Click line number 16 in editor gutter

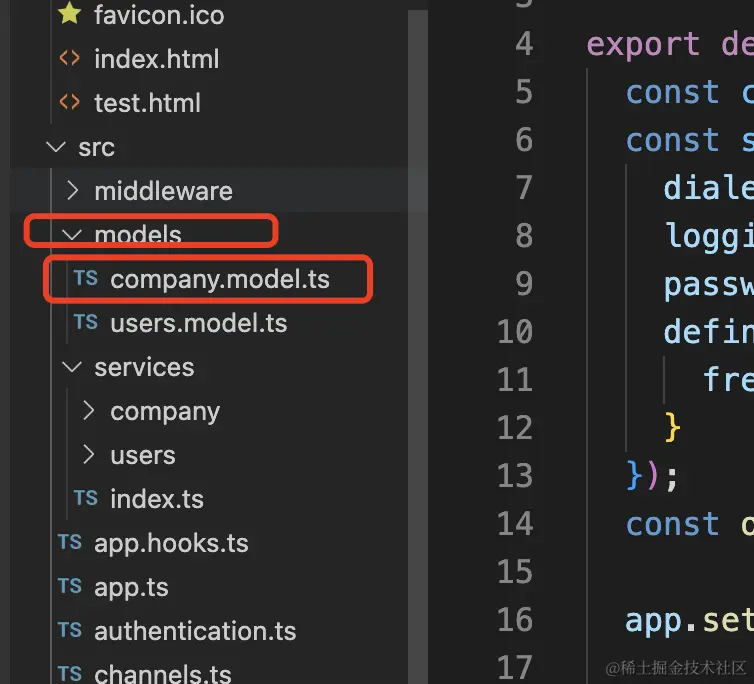coord(515,620)
